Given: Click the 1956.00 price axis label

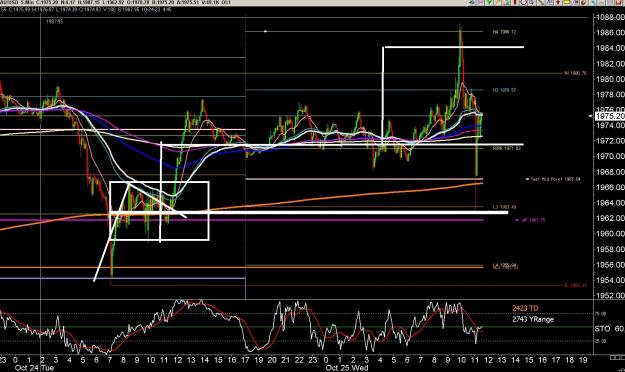Looking at the screenshot, I should (610, 265).
